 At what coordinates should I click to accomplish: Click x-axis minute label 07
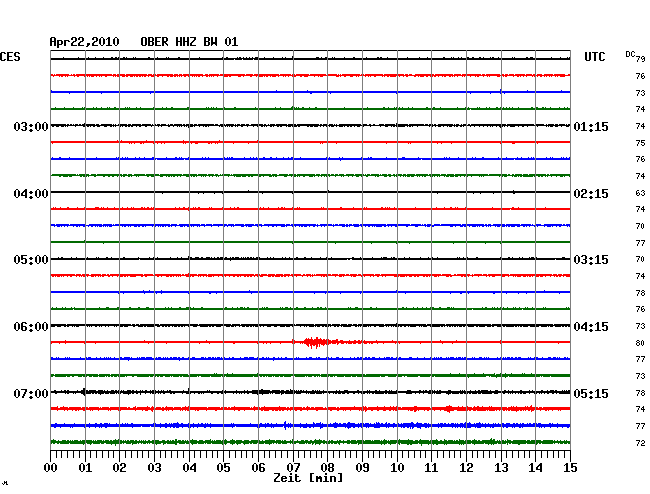[x=293, y=468]
